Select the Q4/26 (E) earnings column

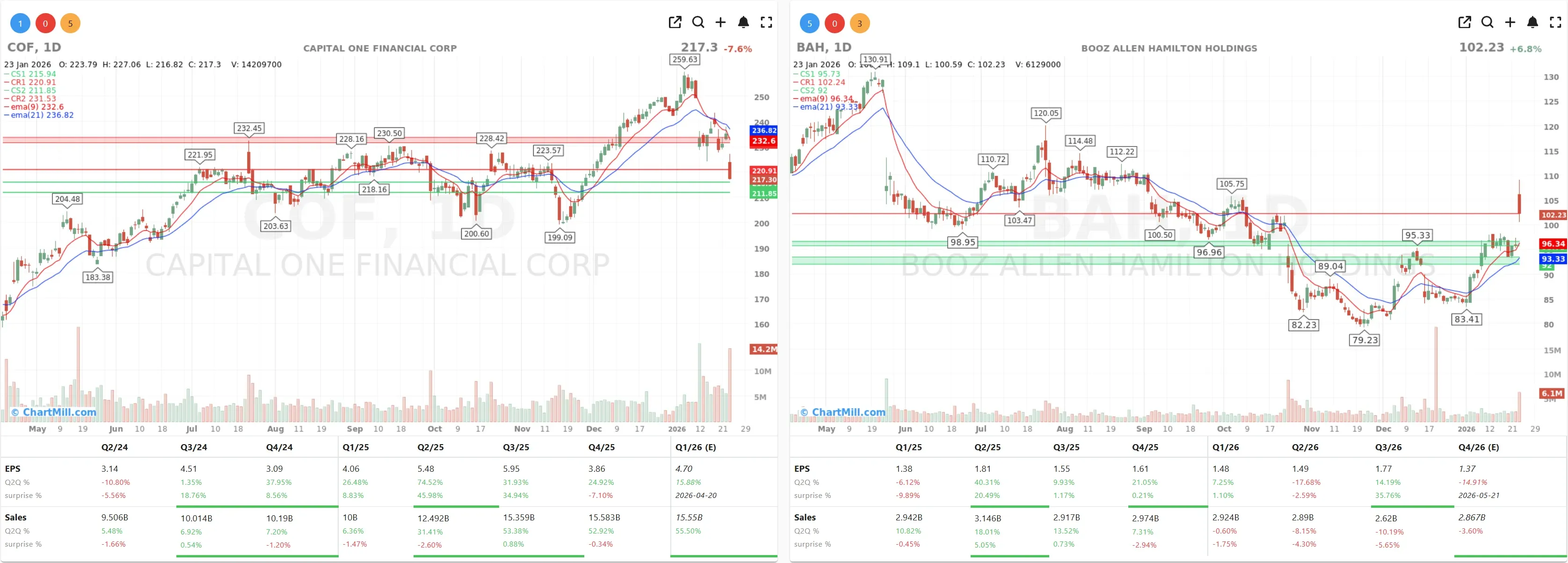pyautogui.click(x=1478, y=447)
